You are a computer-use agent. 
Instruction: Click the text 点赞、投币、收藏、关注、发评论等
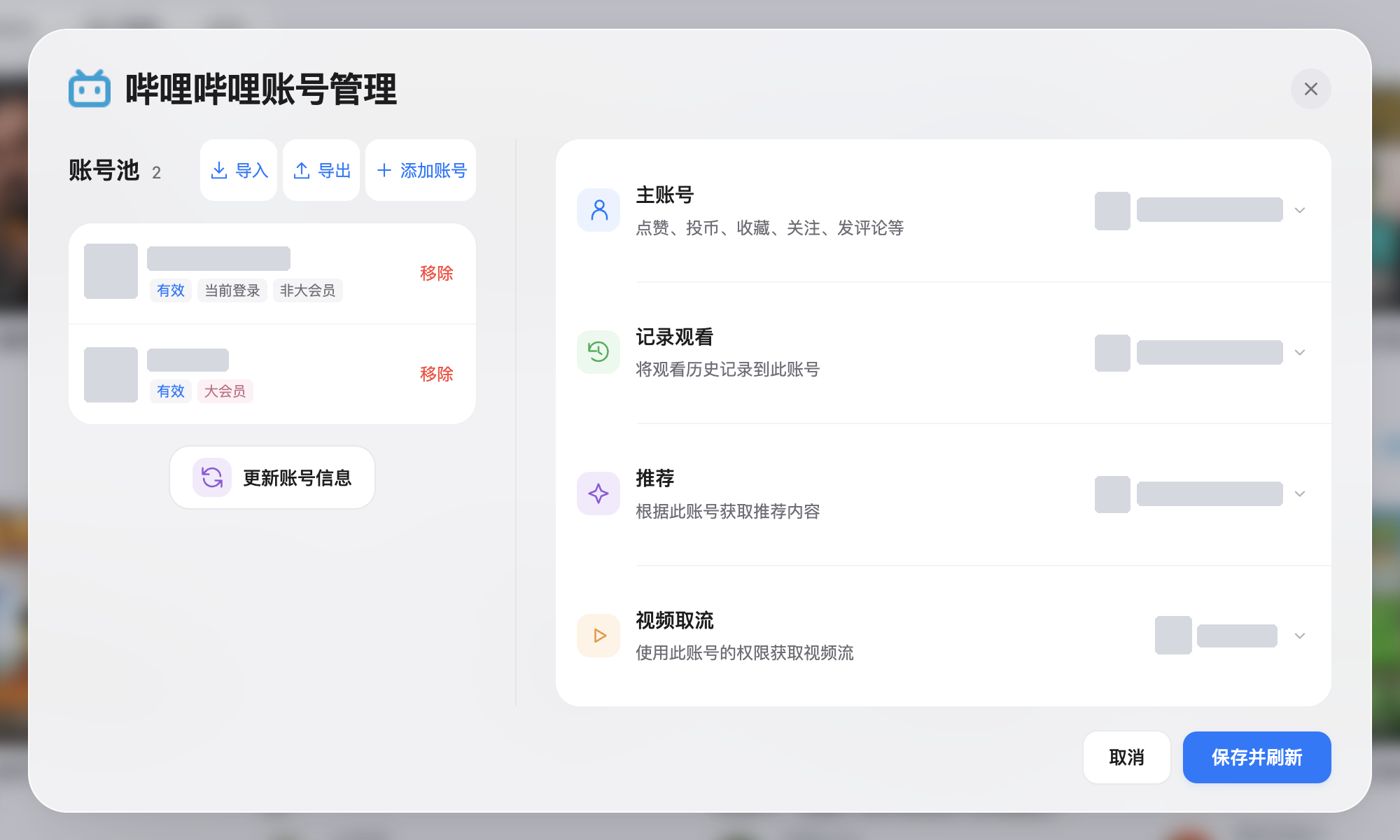click(x=769, y=228)
